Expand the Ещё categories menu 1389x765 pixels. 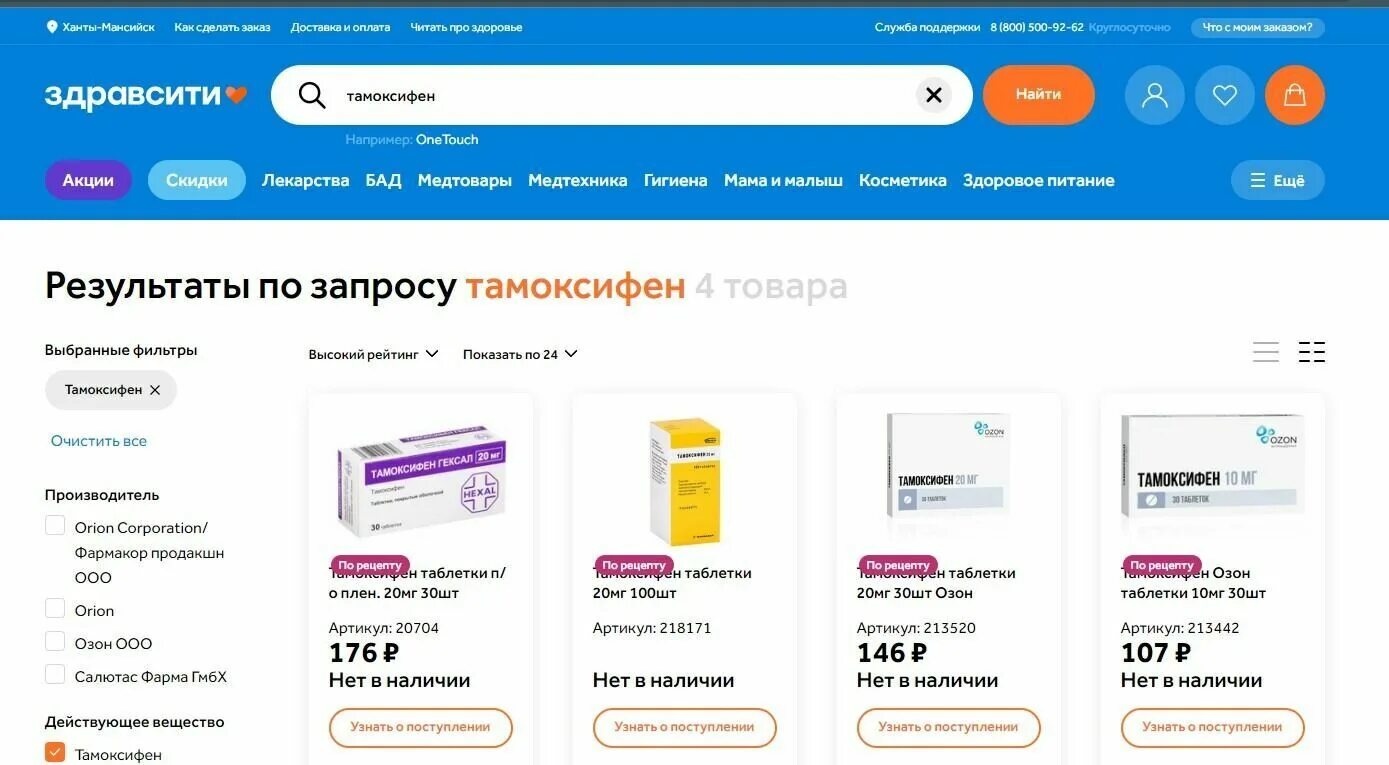[1277, 180]
